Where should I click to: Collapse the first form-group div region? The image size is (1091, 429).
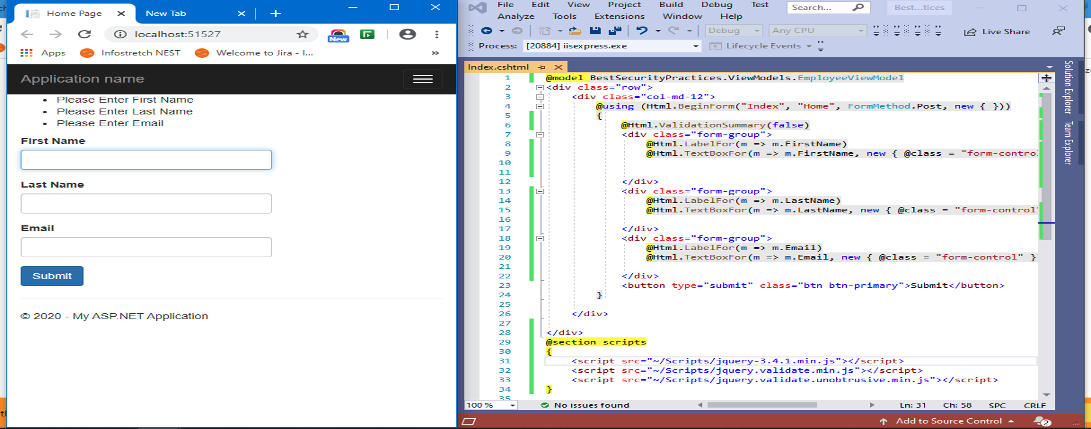(x=540, y=134)
